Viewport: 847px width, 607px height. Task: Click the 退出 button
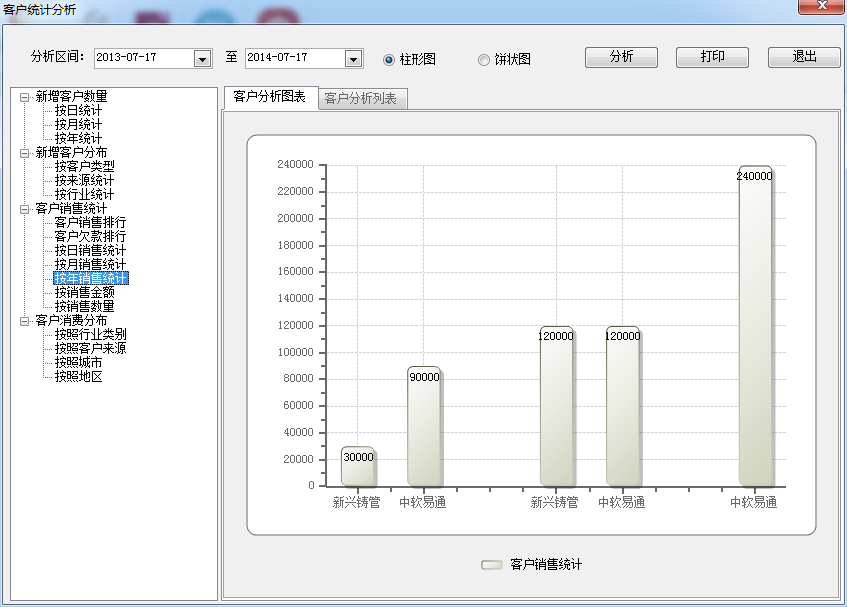pyautogui.click(x=804, y=57)
